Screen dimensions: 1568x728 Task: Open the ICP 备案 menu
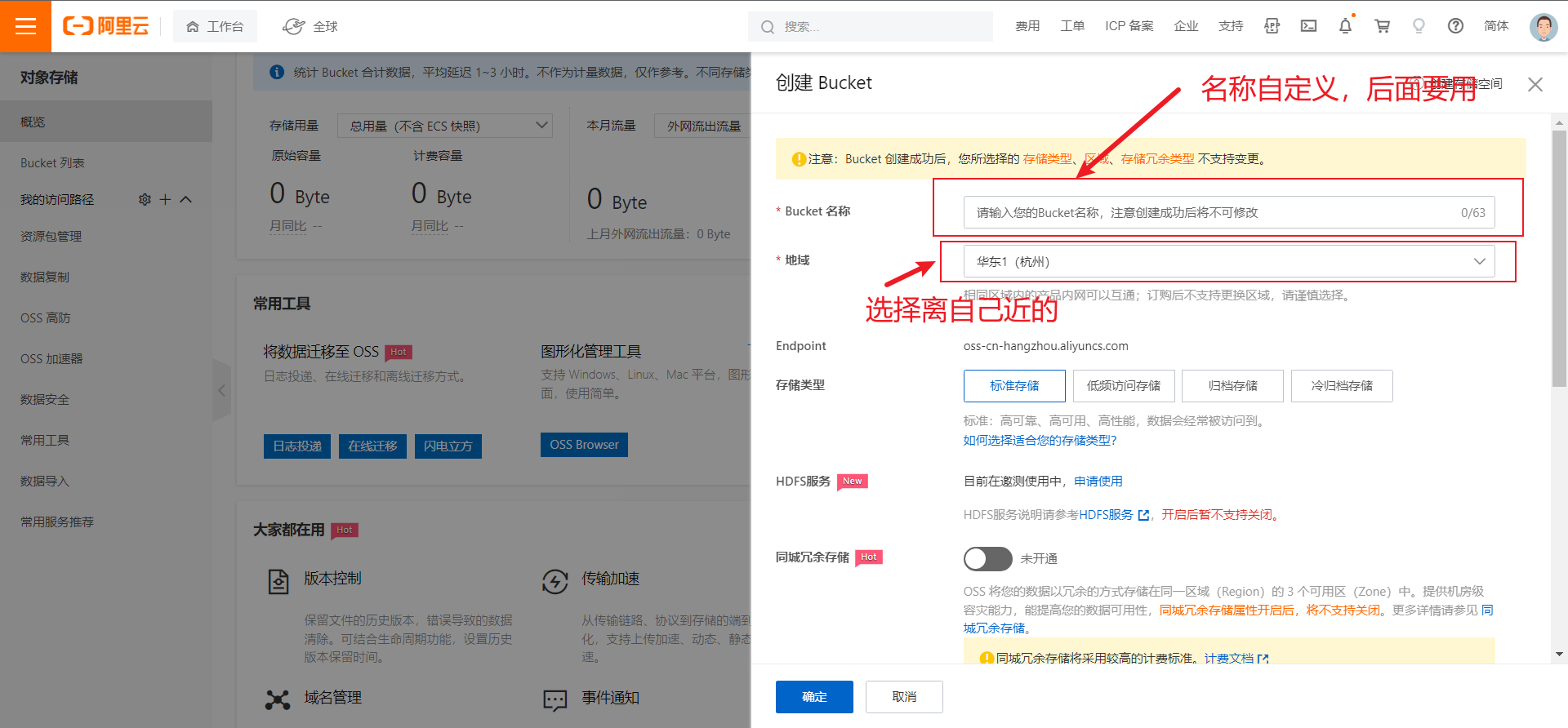(1129, 26)
